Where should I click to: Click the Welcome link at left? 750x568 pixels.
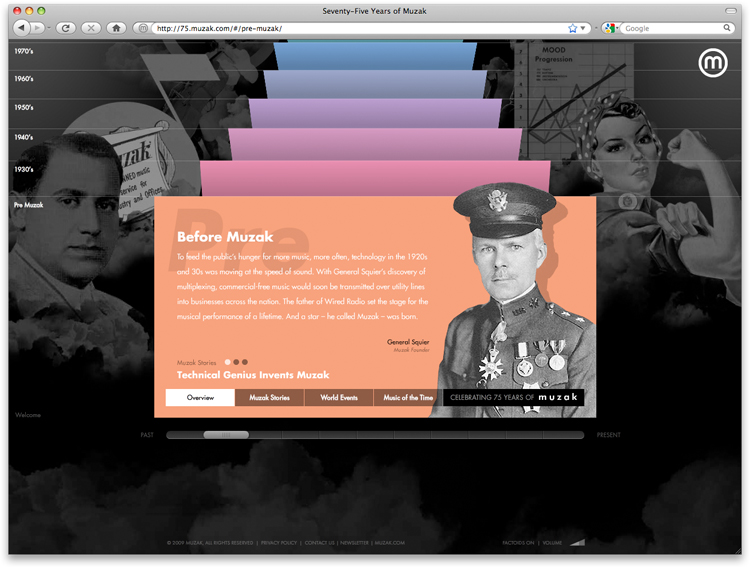[28, 415]
